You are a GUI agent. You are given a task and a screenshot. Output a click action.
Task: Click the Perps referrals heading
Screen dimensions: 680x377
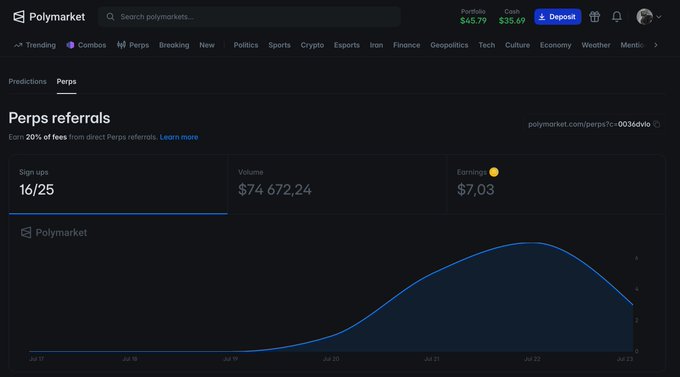[x=59, y=118]
